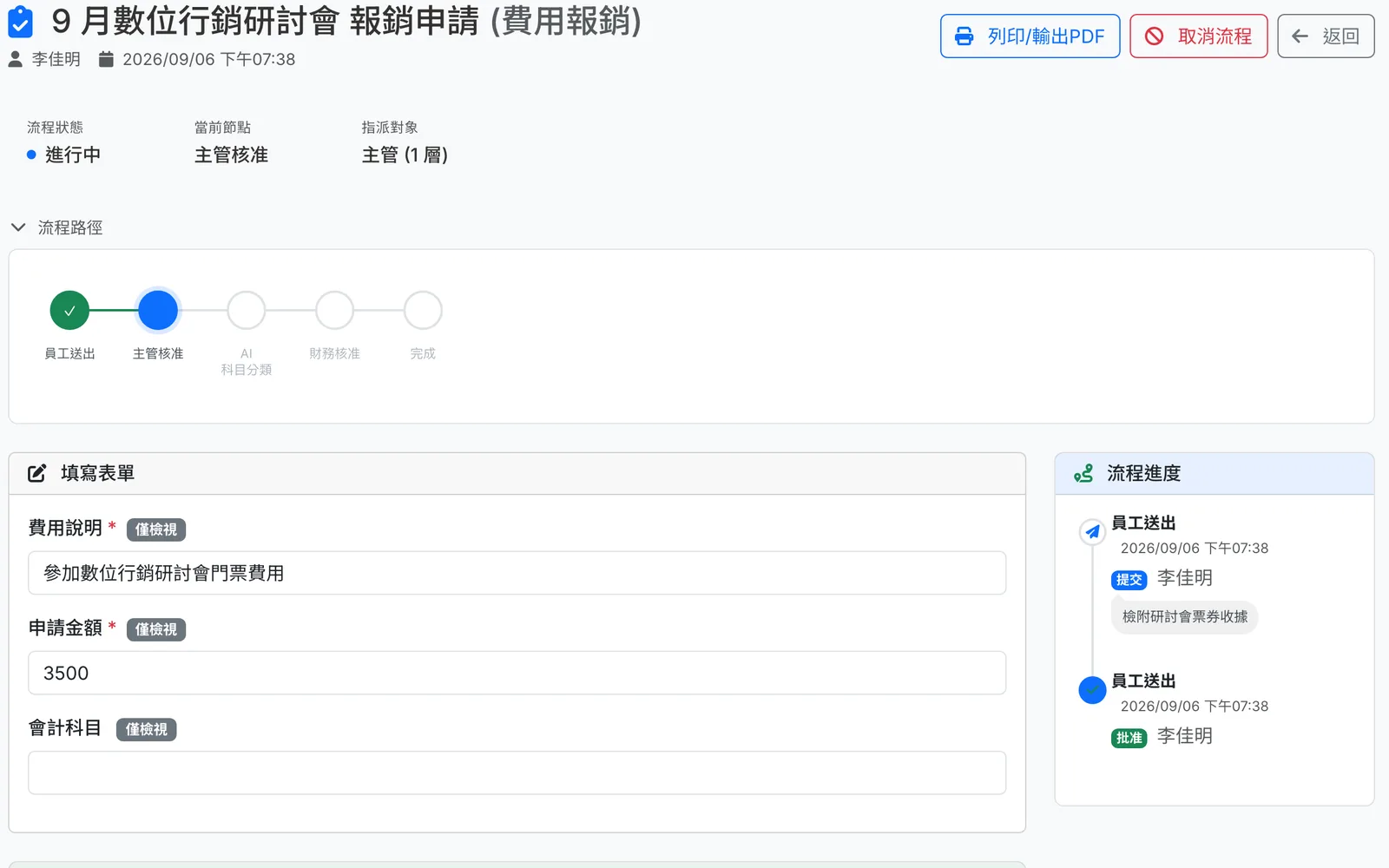This screenshot has height=868, width=1389.
Task: Click the route icon beside 流程進度
Action: [1083, 473]
